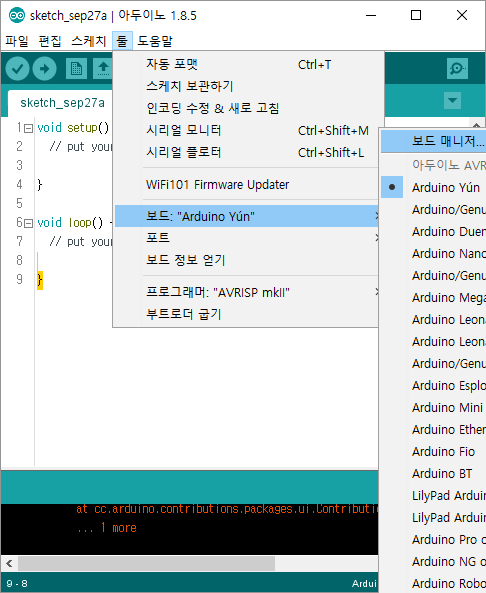The image size is (486, 593).
Task: Open 시리얼 모니터 from the menu
Action: tap(247, 130)
